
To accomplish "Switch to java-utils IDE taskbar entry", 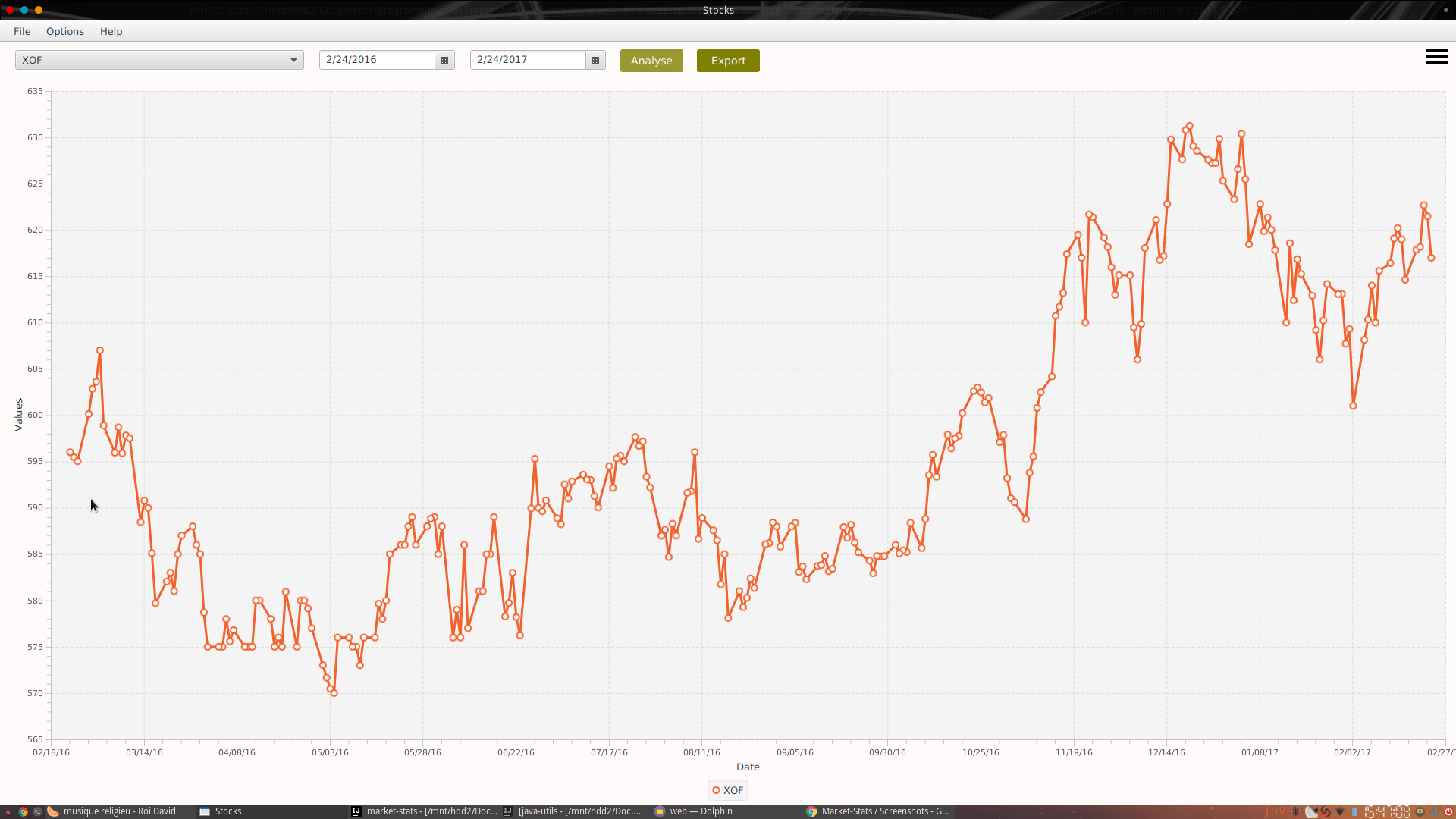I will (574, 811).
